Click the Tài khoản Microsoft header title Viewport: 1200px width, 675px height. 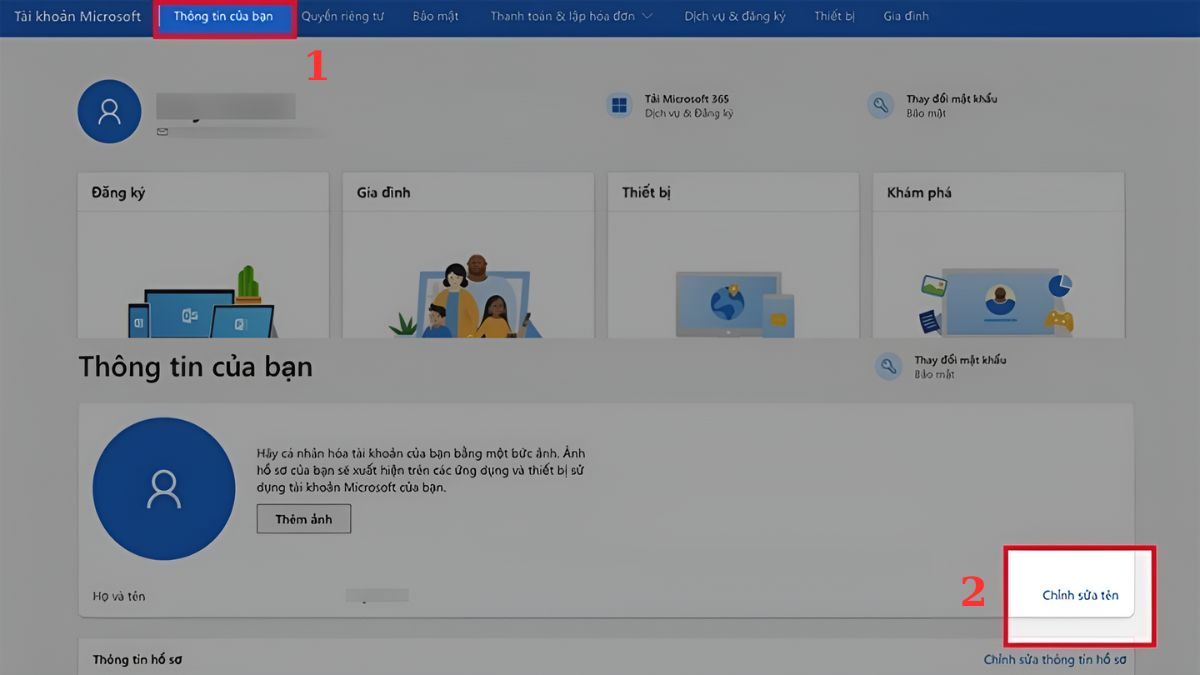(x=77, y=17)
